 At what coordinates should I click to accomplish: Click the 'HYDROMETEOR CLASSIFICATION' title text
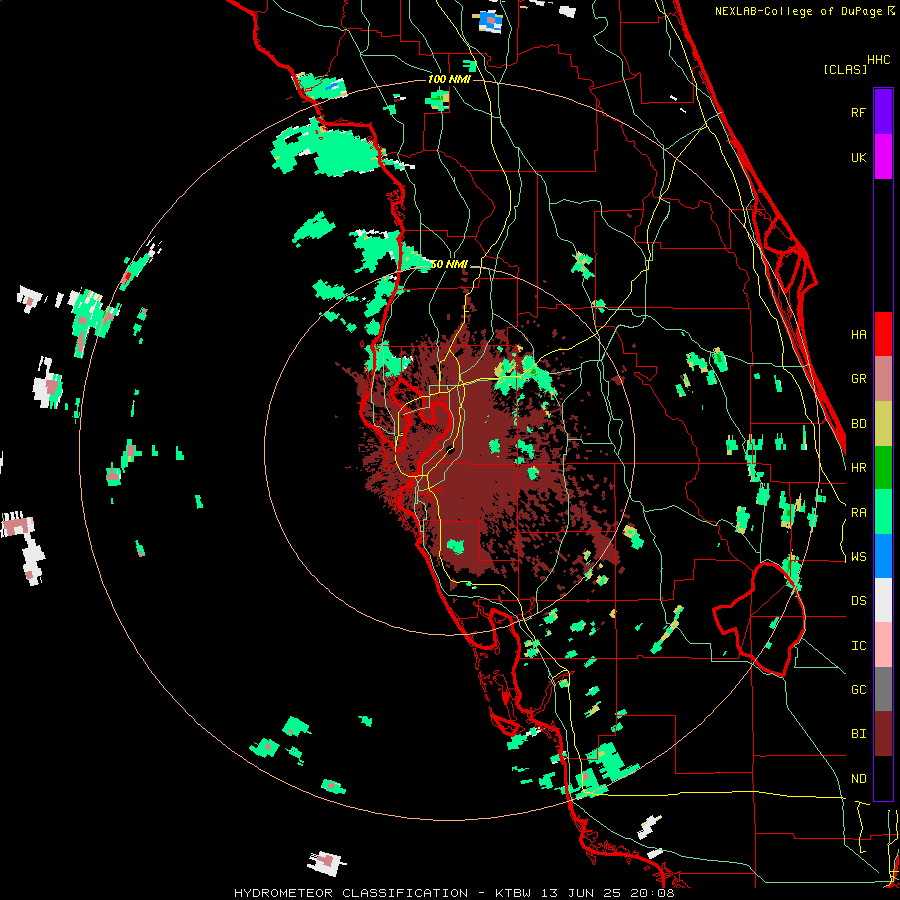click(351, 893)
